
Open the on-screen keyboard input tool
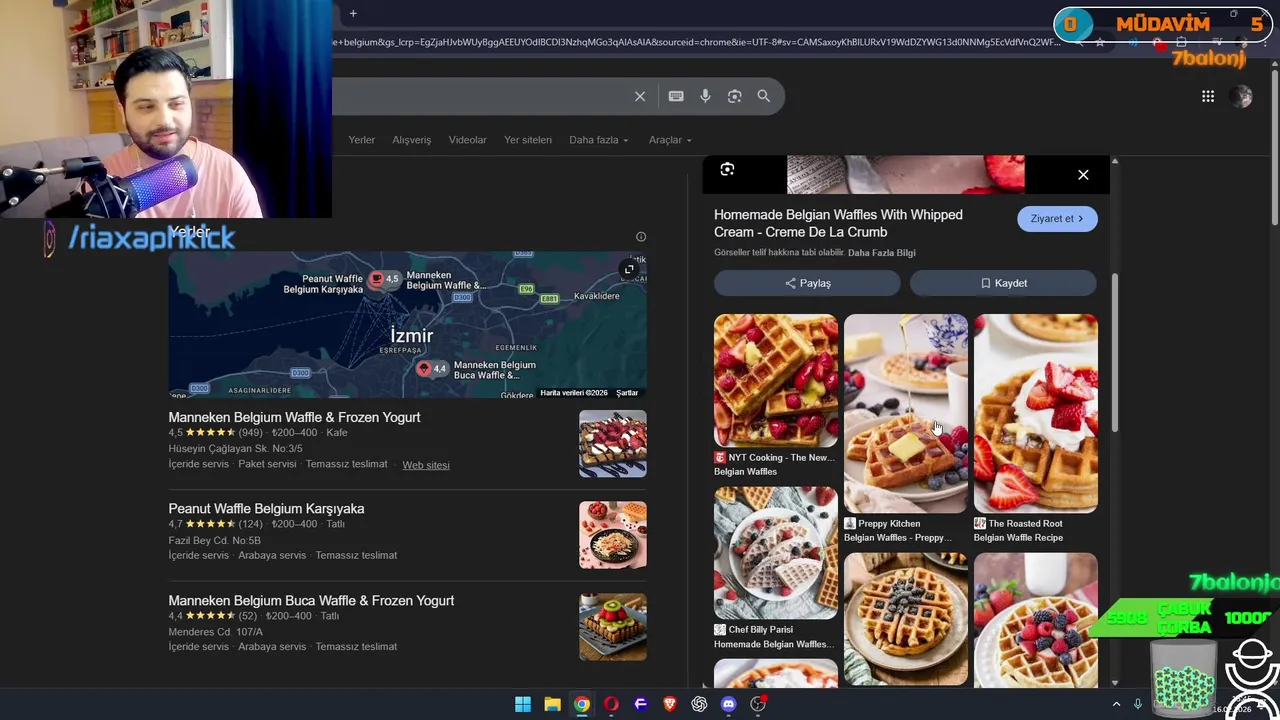click(x=676, y=96)
